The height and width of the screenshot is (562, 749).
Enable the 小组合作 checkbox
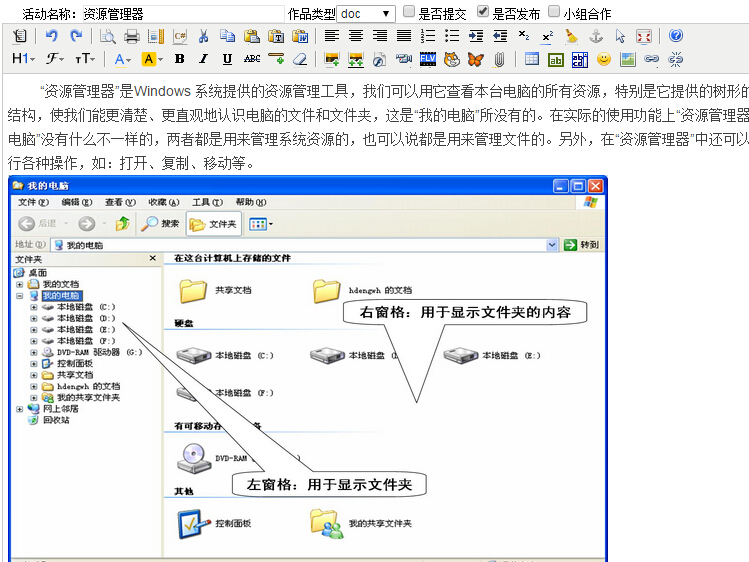click(x=554, y=11)
